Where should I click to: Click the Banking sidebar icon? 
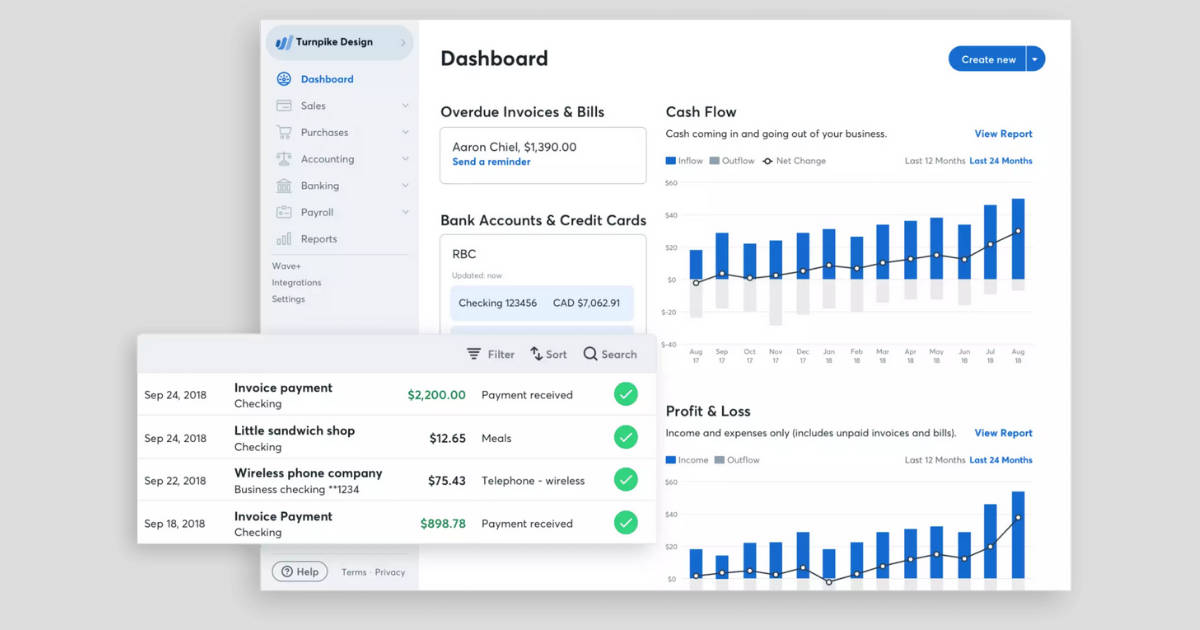point(285,185)
